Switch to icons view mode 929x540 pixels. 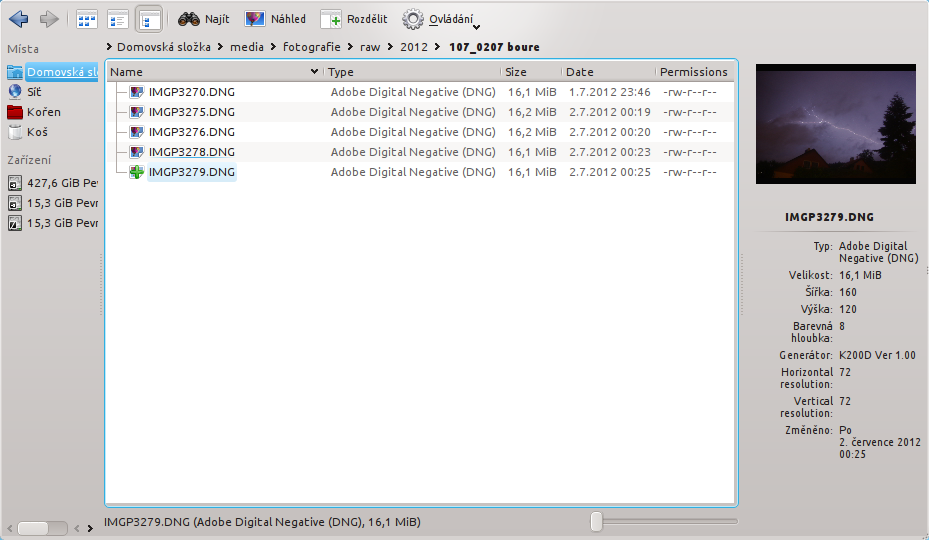[x=87, y=19]
